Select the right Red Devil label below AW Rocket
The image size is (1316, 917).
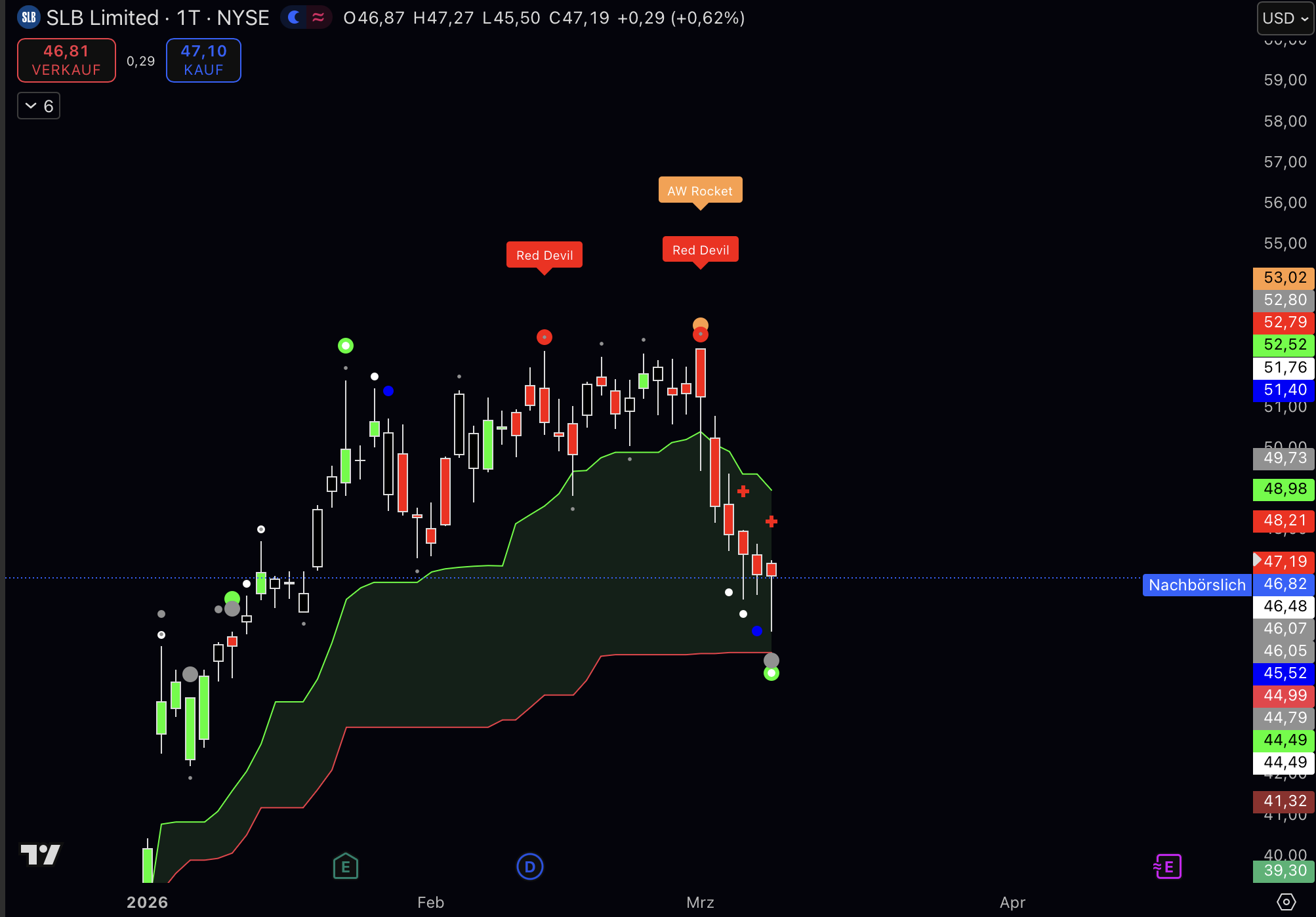pos(700,250)
